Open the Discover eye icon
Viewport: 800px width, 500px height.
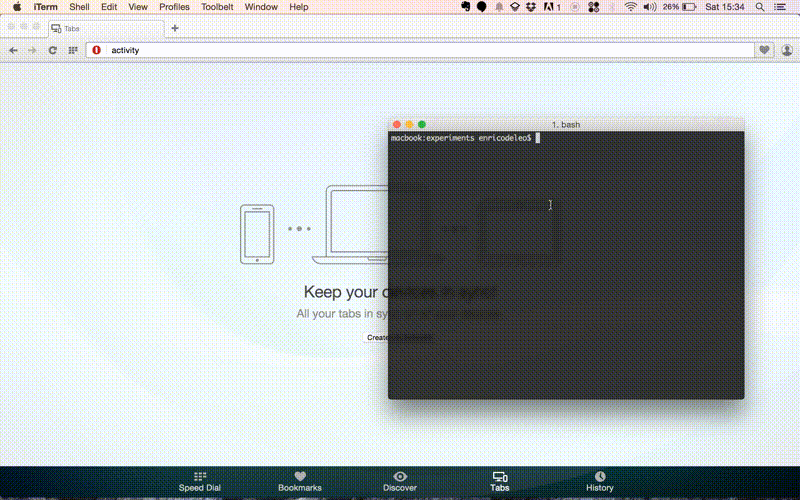400,477
